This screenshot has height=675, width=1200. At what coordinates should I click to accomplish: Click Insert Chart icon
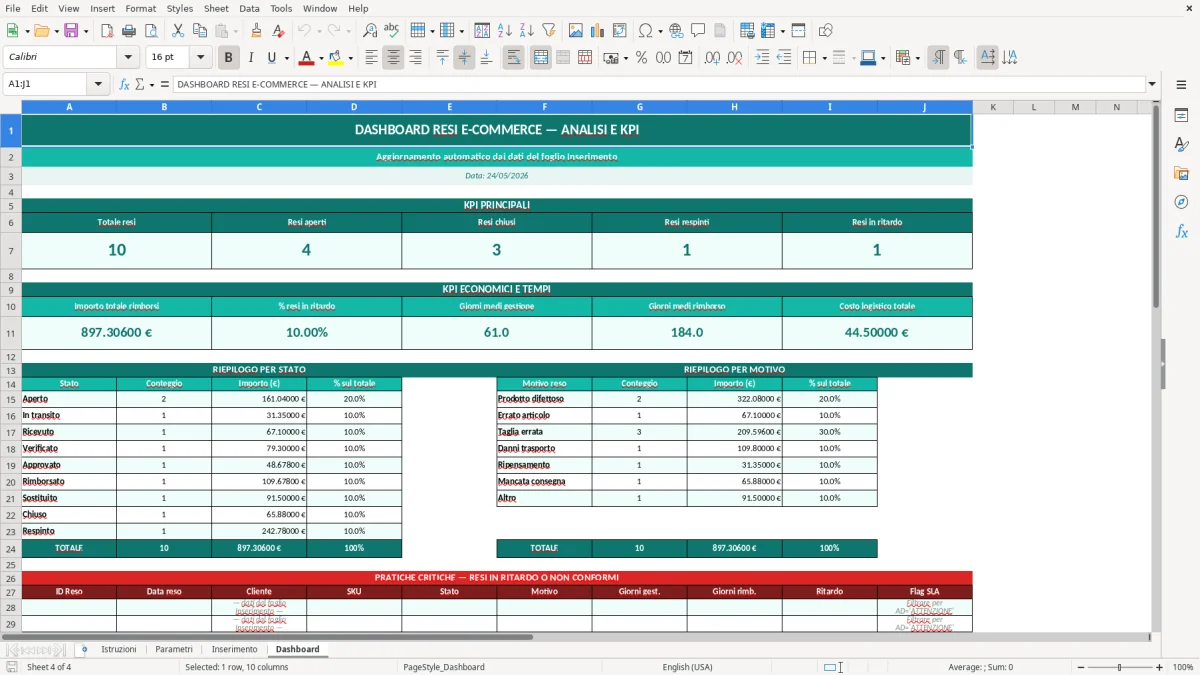coord(597,31)
